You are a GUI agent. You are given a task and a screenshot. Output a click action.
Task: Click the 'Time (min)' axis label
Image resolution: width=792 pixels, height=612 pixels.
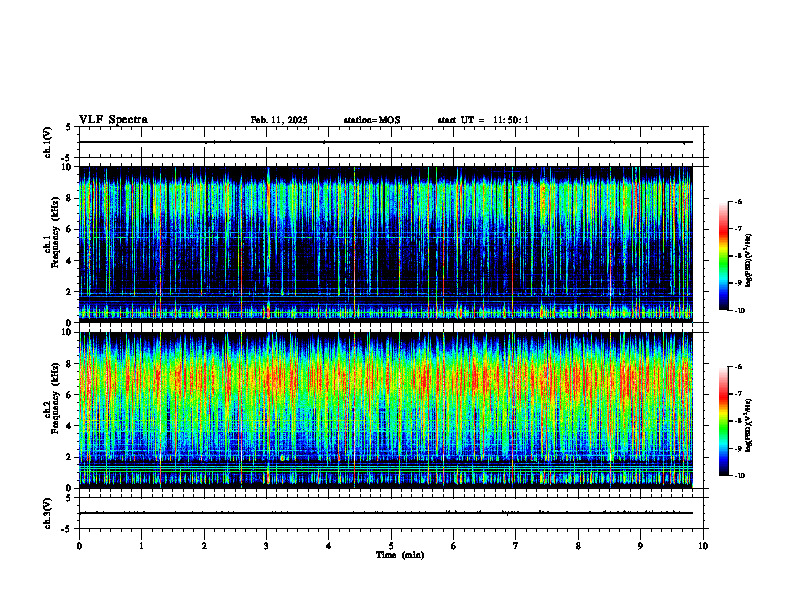(400, 555)
